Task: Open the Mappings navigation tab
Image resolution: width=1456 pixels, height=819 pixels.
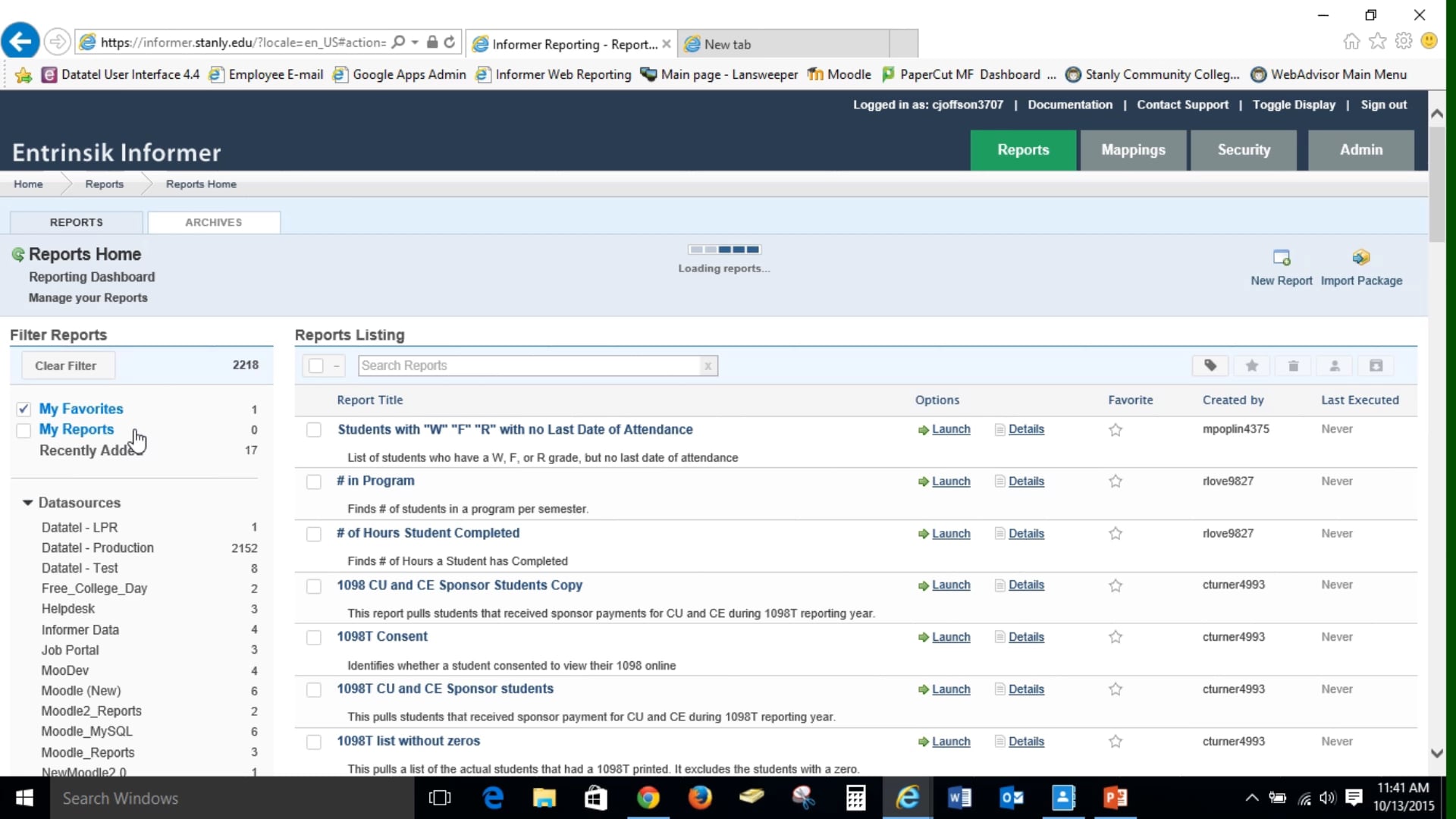Action: pos(1133,150)
